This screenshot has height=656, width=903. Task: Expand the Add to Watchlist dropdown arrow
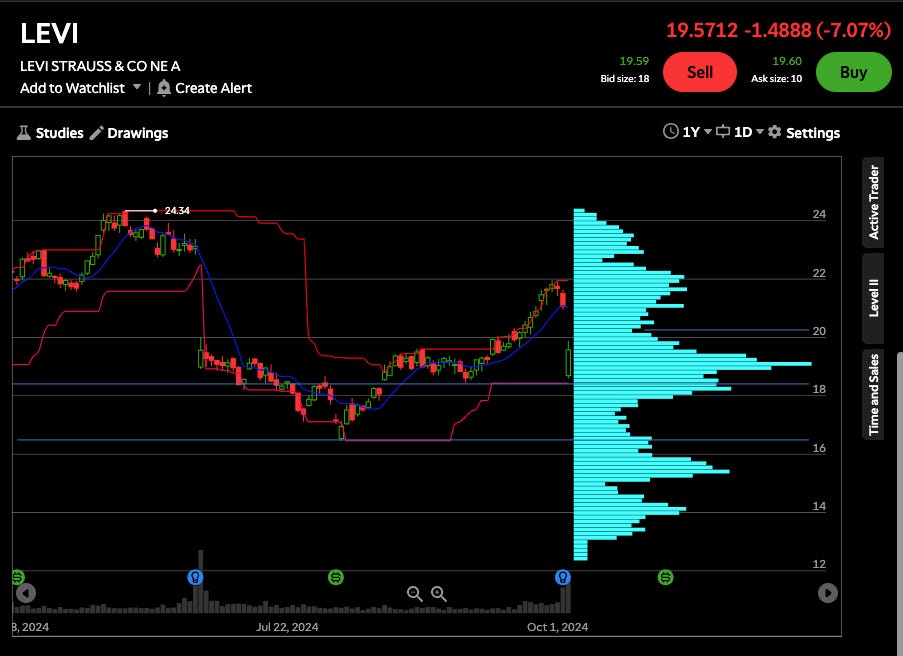tap(136, 88)
